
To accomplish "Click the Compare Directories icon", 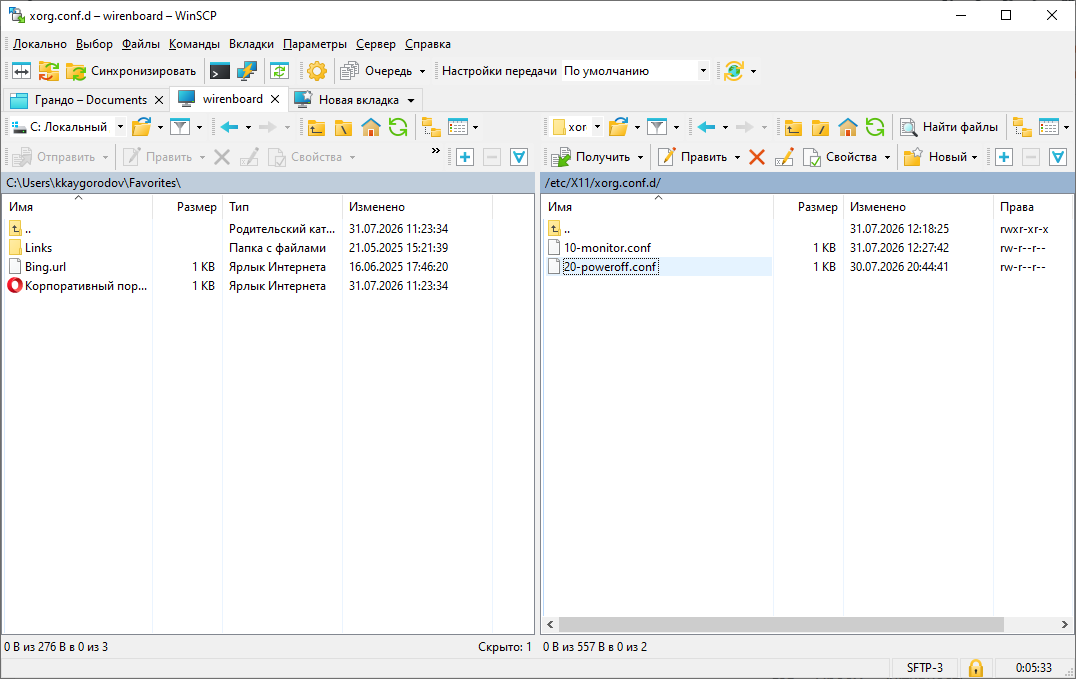I will (x=21, y=71).
